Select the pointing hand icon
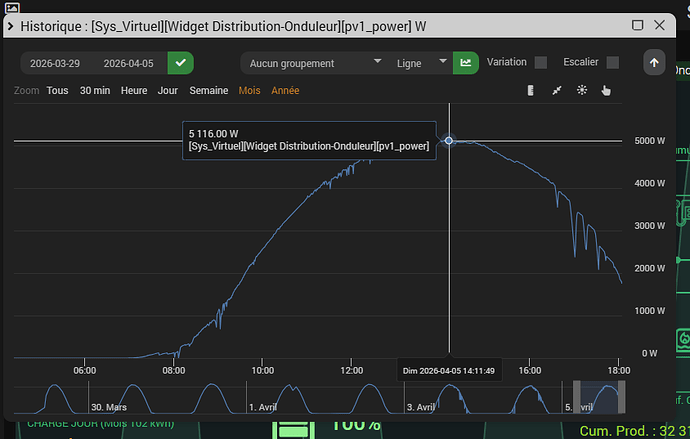 (606, 90)
